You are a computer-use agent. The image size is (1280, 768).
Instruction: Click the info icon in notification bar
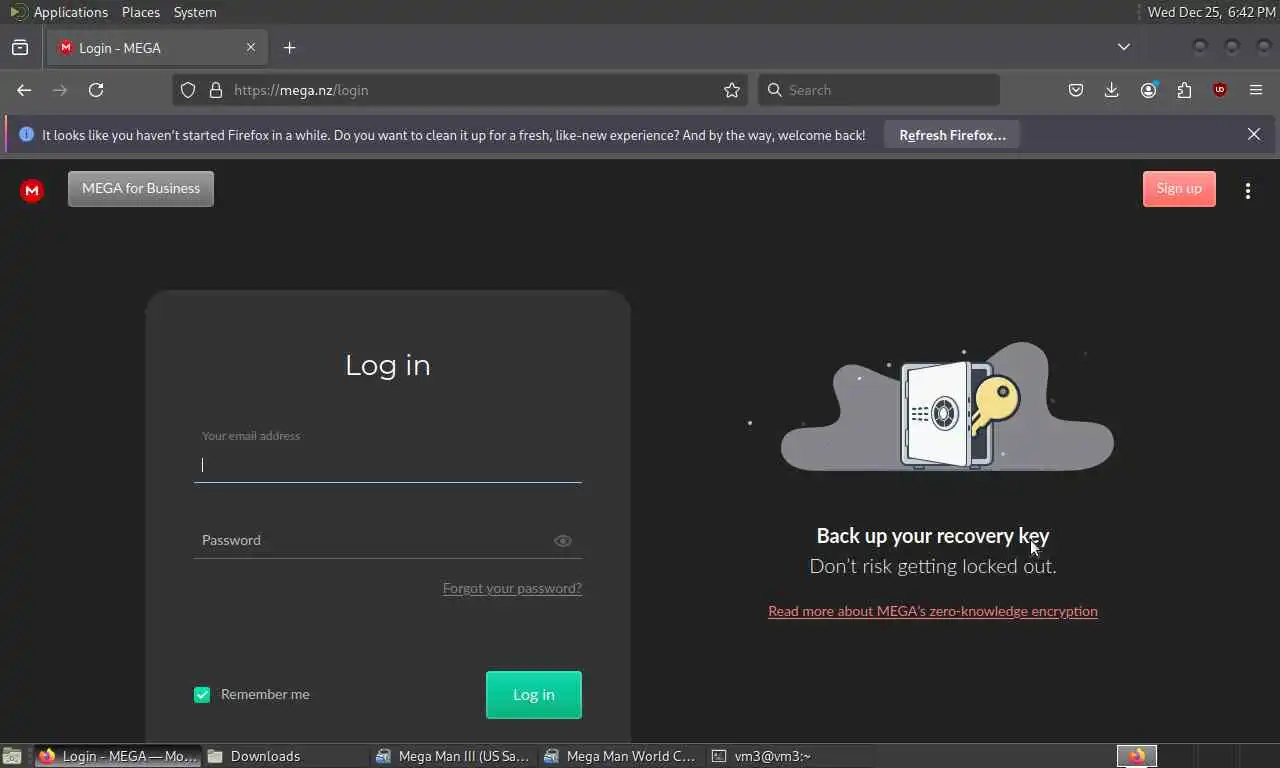26,134
